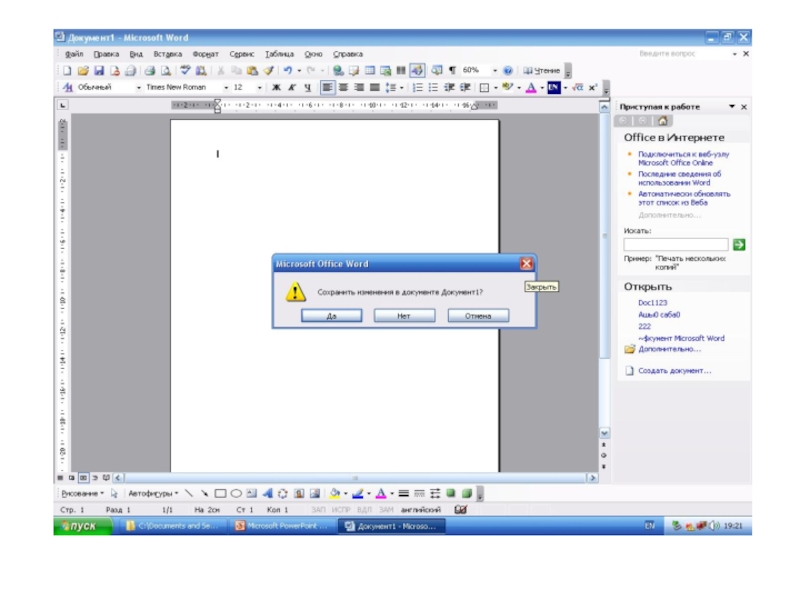The width and height of the screenshot is (800, 600).
Task: Undo the last action
Action: click(288, 70)
